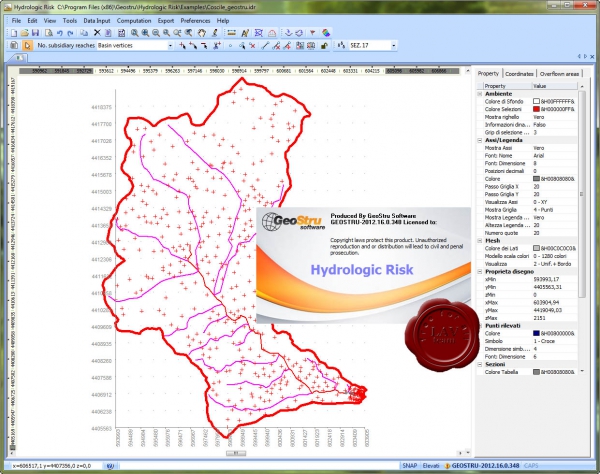Switch to the Overflown areas tab
Viewport: 600px width, 474px height.
559,73
